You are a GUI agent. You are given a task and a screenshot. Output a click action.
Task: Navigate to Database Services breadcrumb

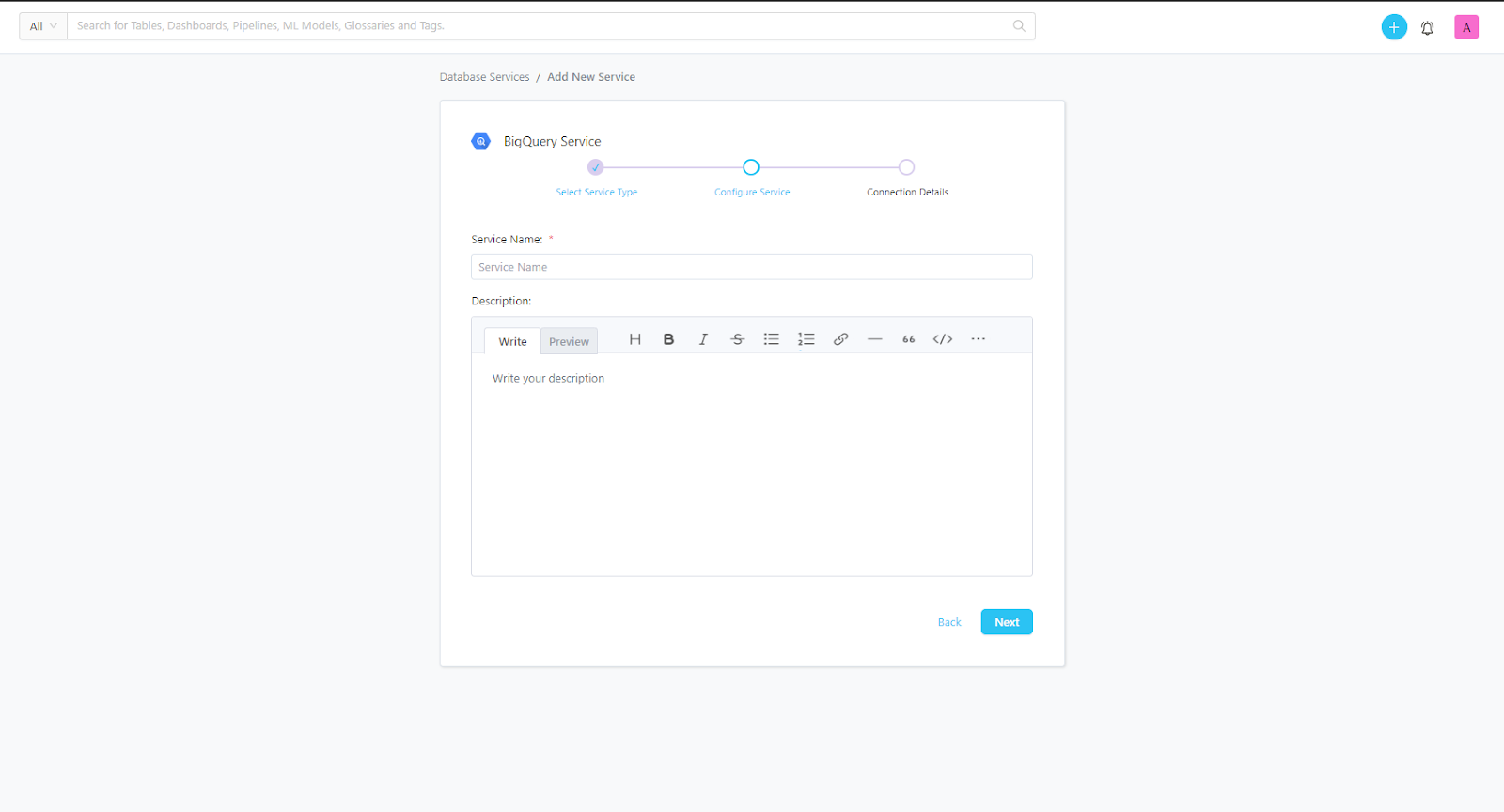tap(484, 77)
